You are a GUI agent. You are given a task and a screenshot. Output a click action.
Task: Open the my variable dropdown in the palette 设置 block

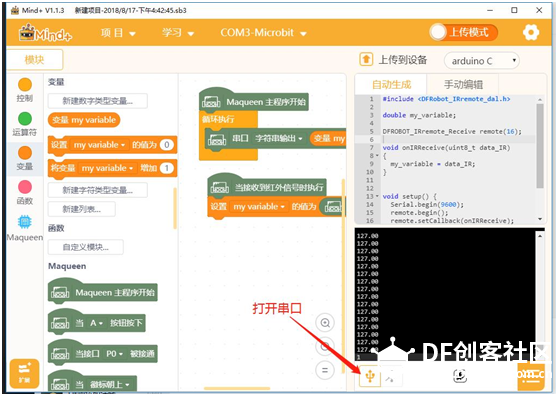click(x=99, y=145)
